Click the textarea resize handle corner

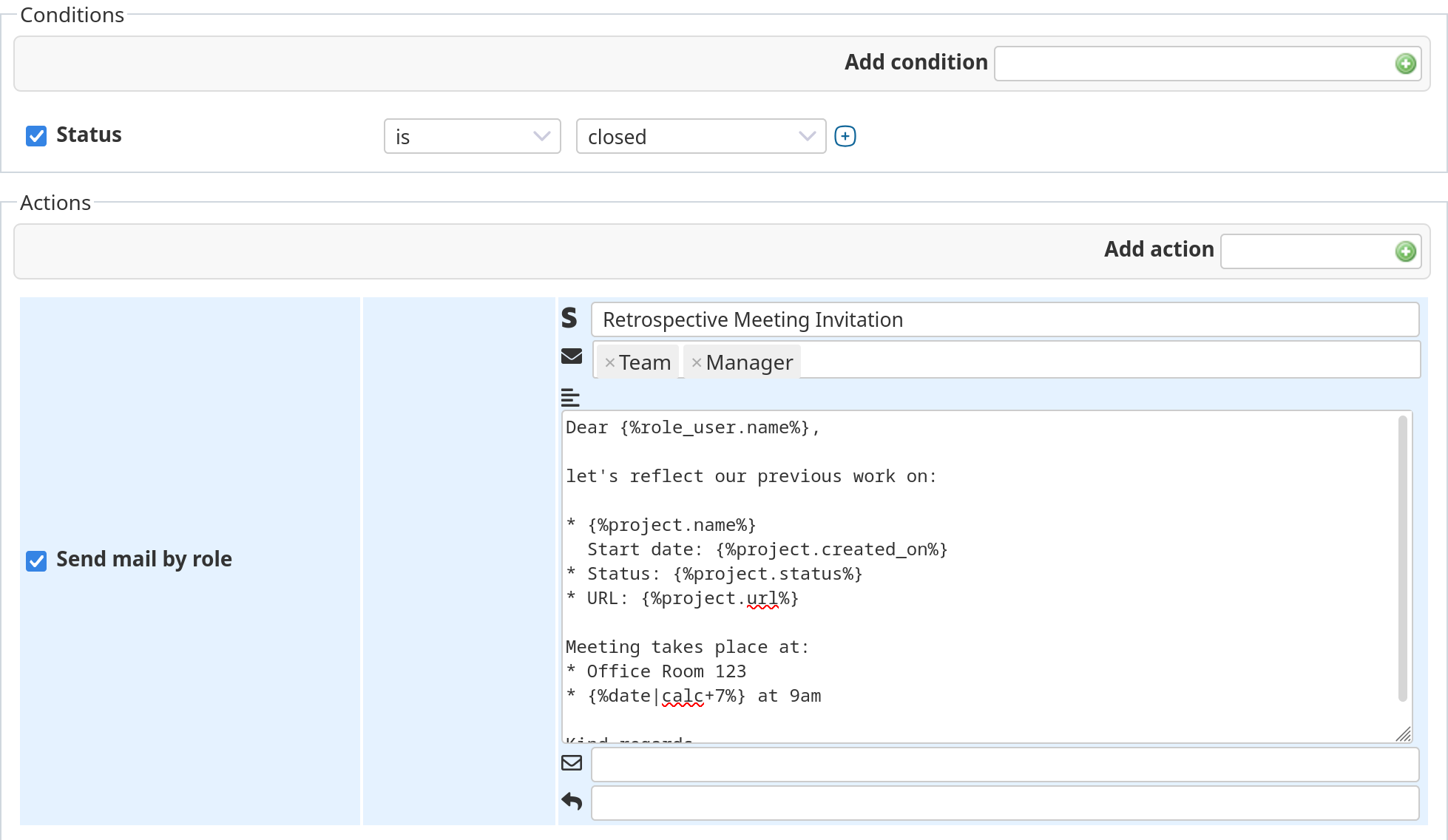pos(1404,734)
